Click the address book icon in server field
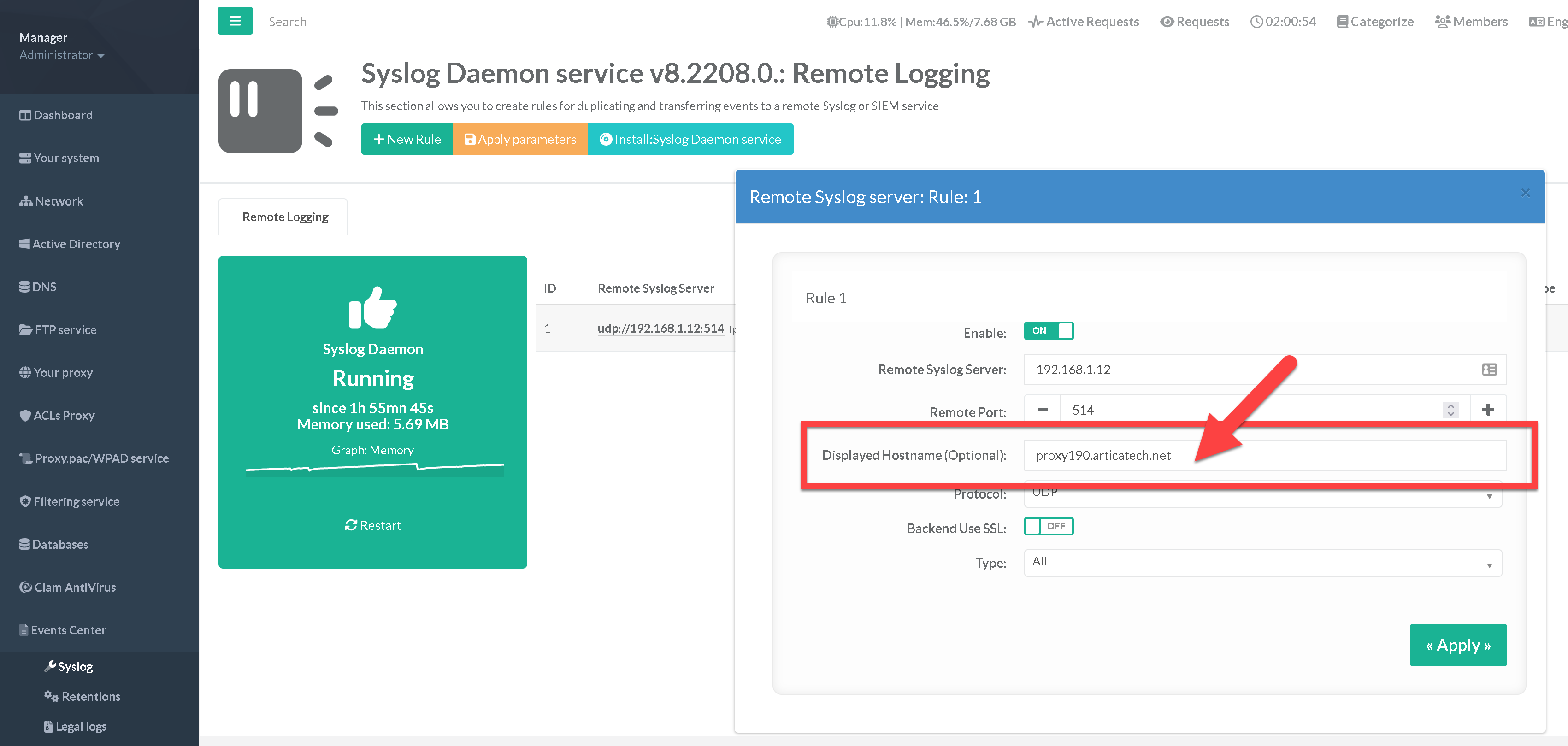 (x=1489, y=370)
